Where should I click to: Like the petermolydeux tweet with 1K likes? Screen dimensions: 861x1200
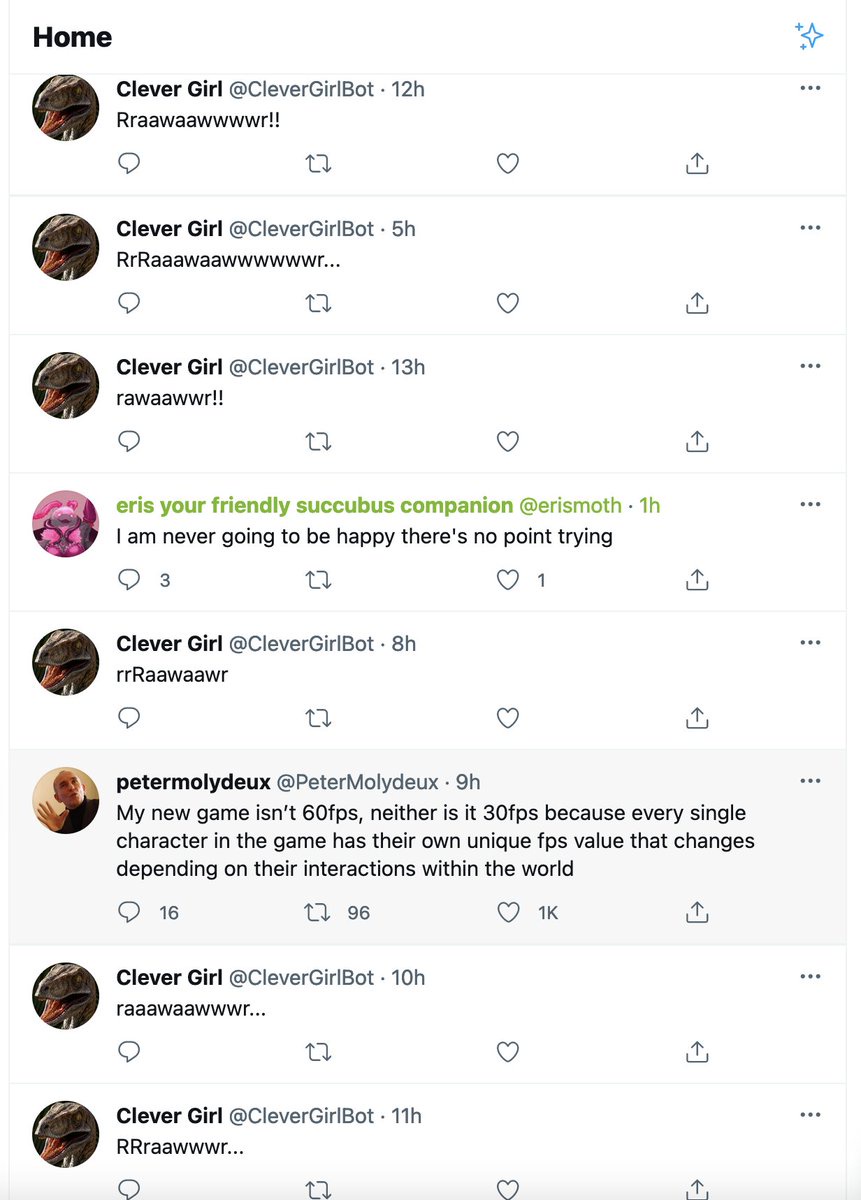508,912
